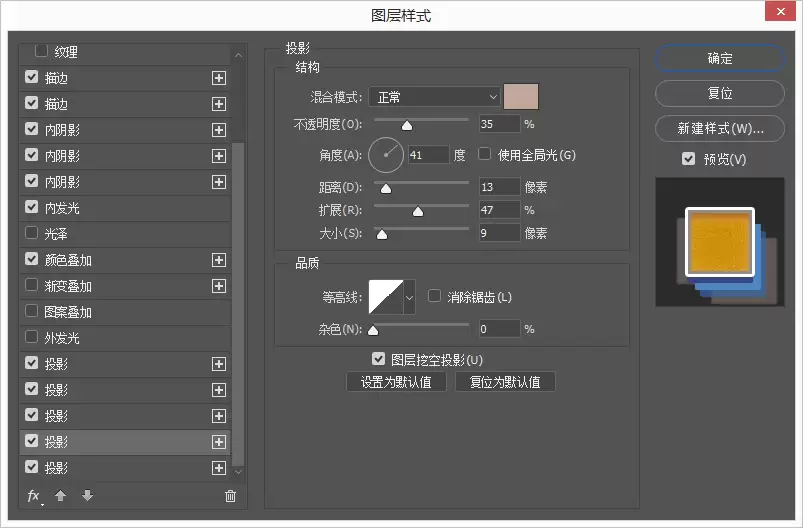Click the 距离 slider handle

pyautogui.click(x=386, y=188)
